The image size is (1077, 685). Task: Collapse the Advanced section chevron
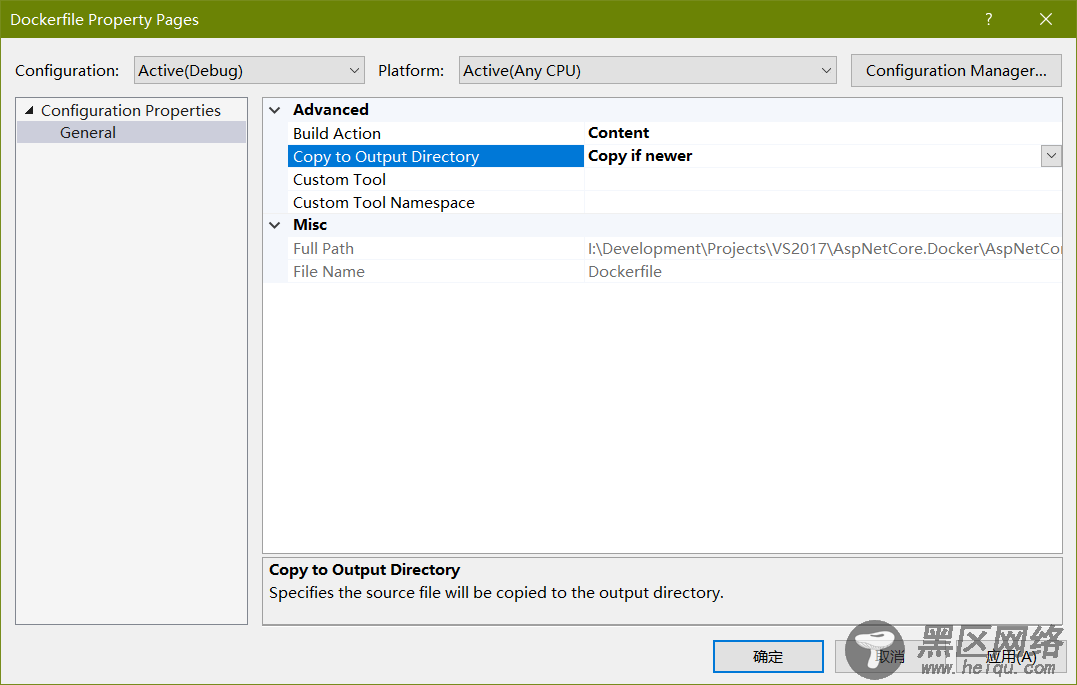click(275, 110)
